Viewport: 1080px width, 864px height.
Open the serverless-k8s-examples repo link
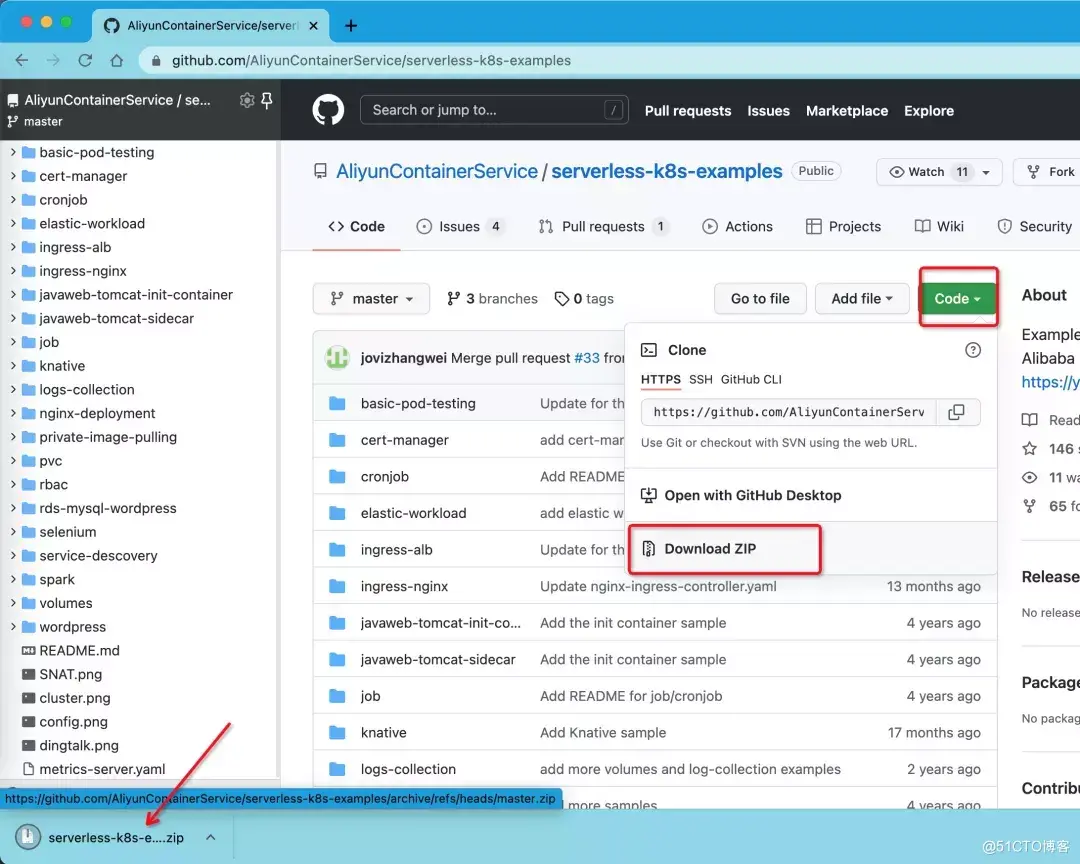pyautogui.click(x=667, y=171)
